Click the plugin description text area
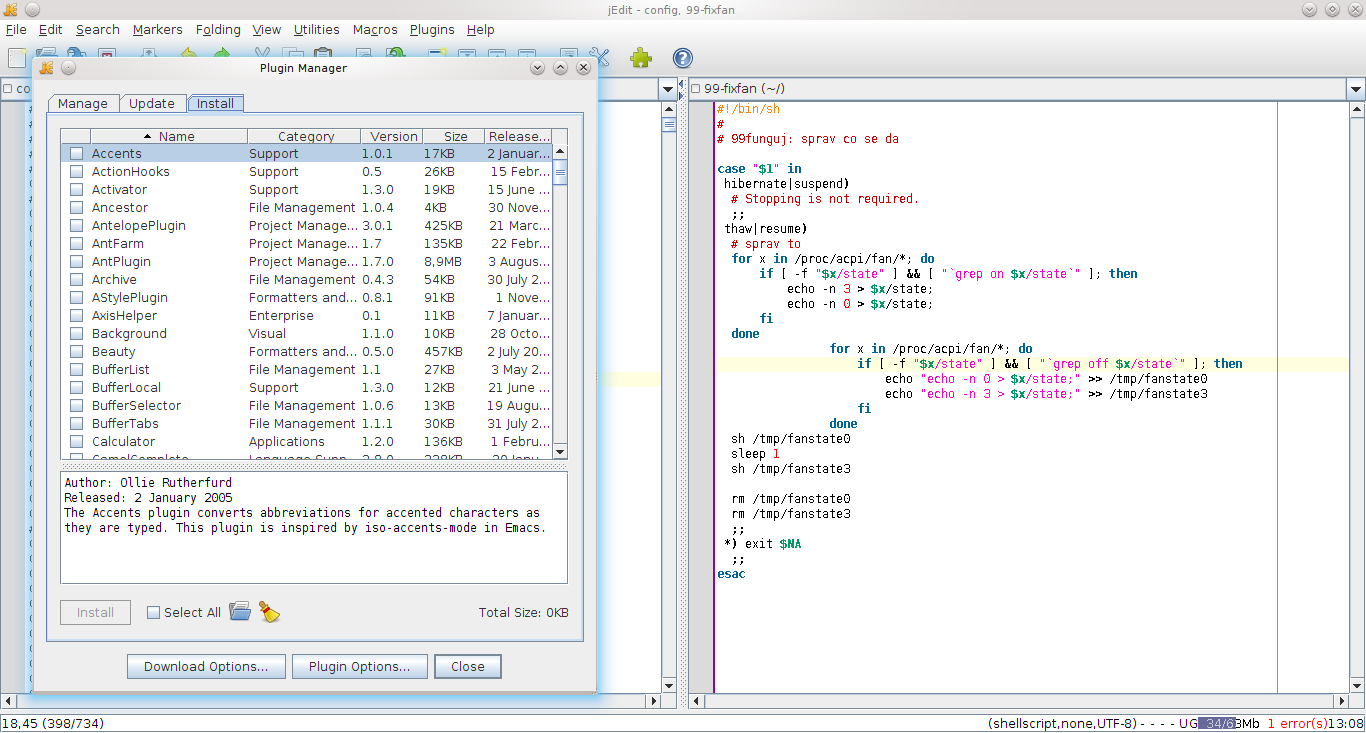Viewport: 1366px width, 733px height. [314, 528]
